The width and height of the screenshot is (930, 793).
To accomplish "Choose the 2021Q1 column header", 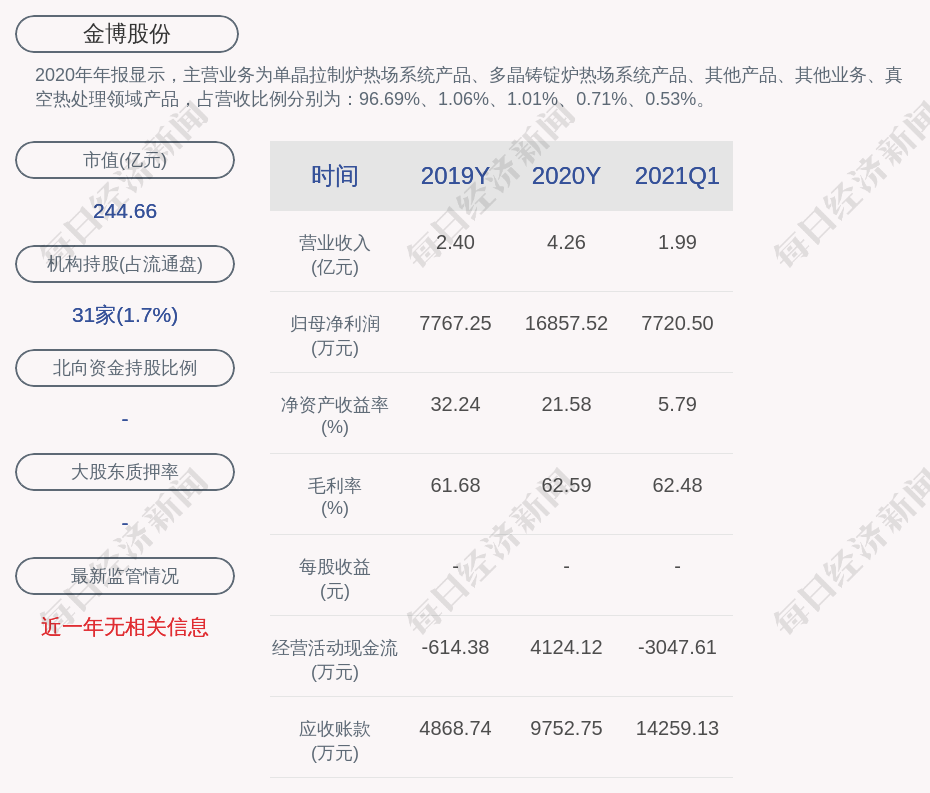I will click(677, 176).
